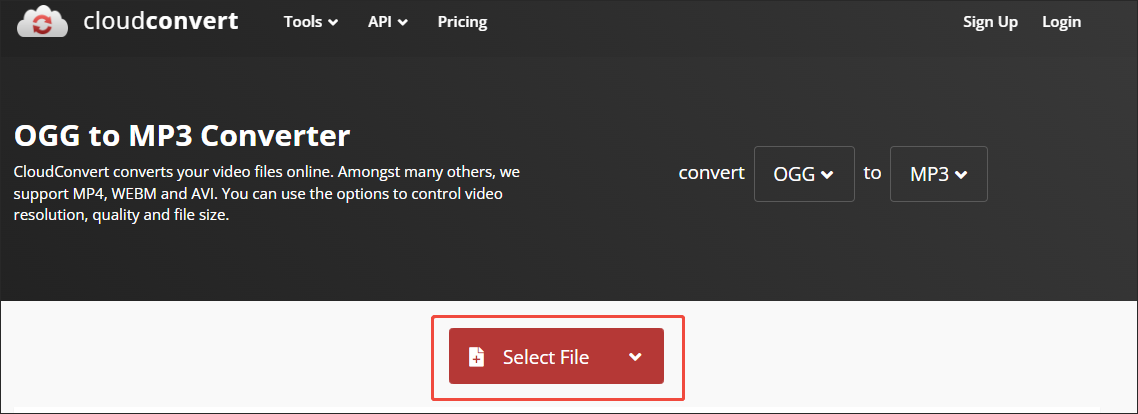Go to the Pricing page
Screen dimensions: 1138x414
[462, 22]
